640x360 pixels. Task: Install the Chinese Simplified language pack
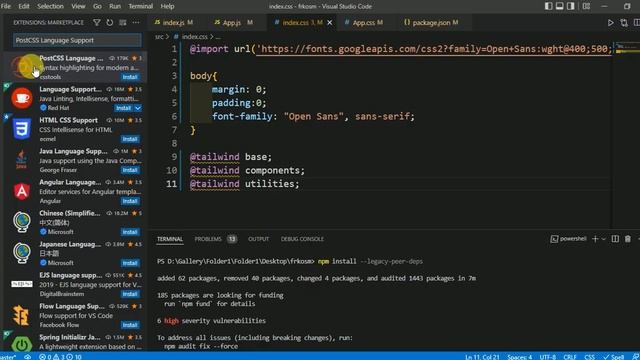[130, 232]
